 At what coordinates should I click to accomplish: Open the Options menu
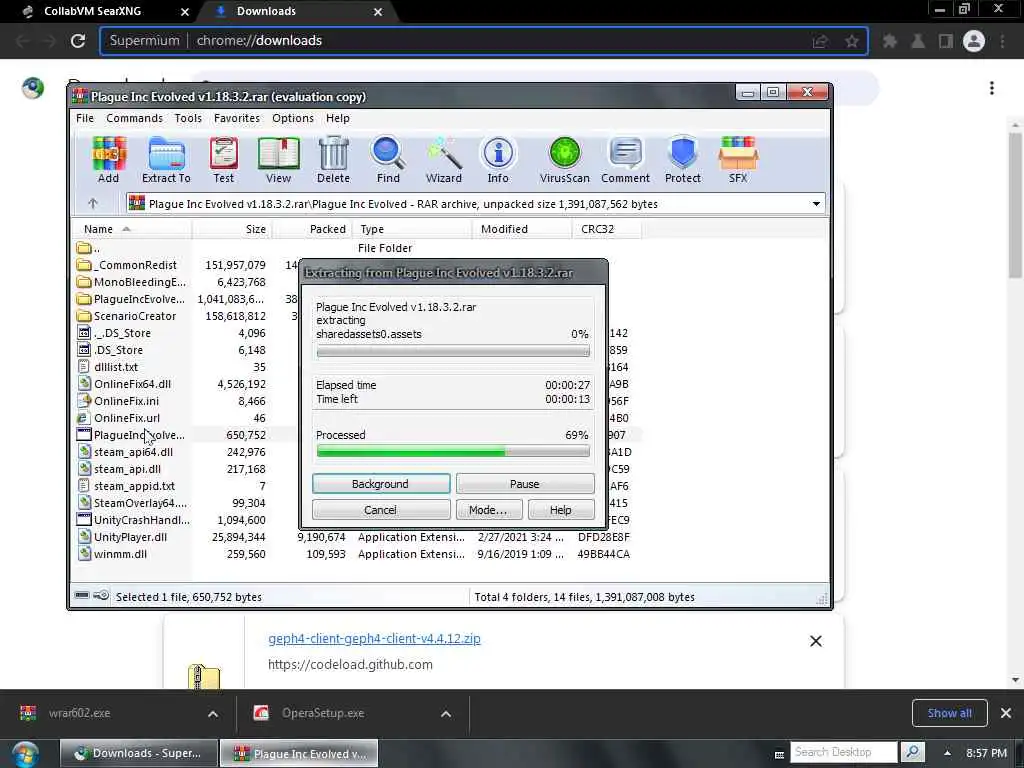pos(293,118)
